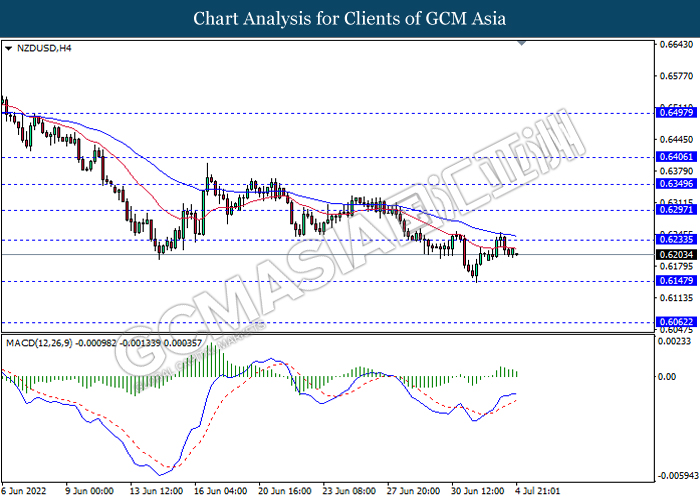Click the 6 Jun 2022 date label
The image size is (700, 500).
(x=24, y=491)
